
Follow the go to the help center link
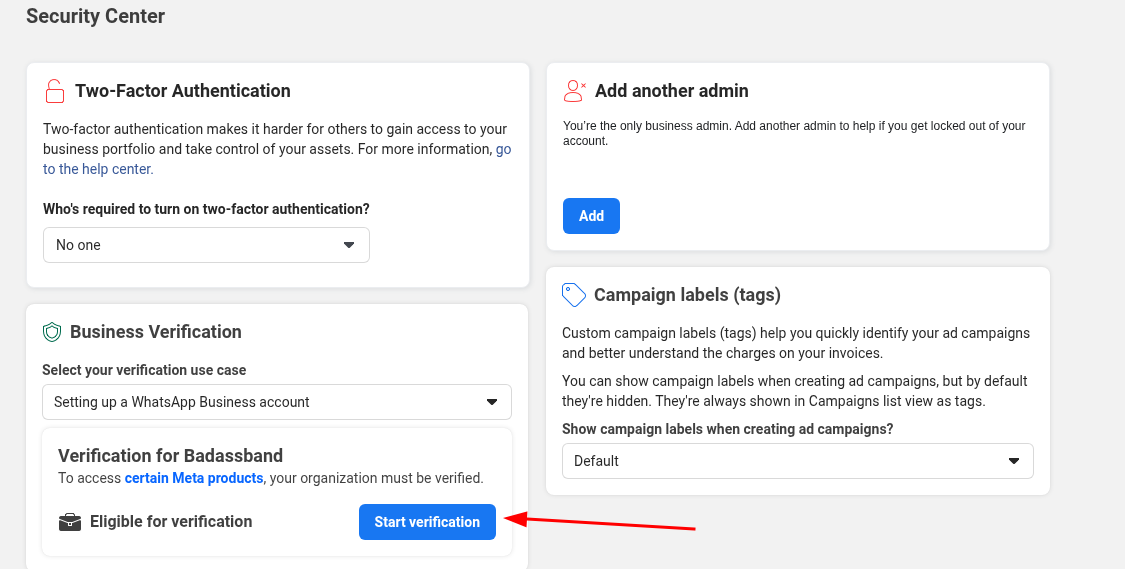(98, 169)
